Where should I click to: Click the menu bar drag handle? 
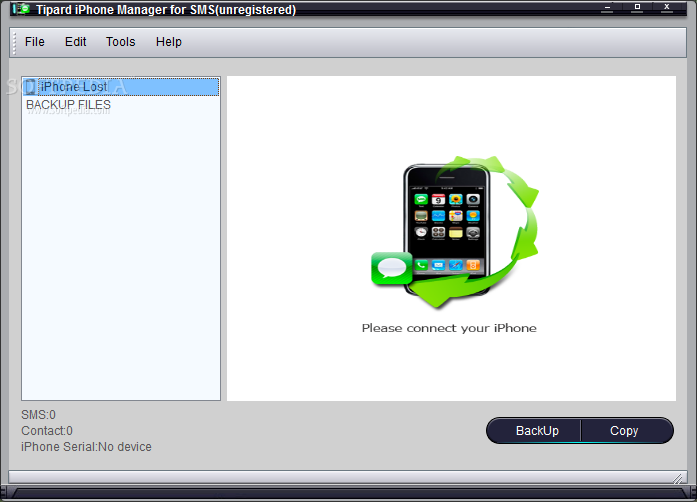(14, 43)
